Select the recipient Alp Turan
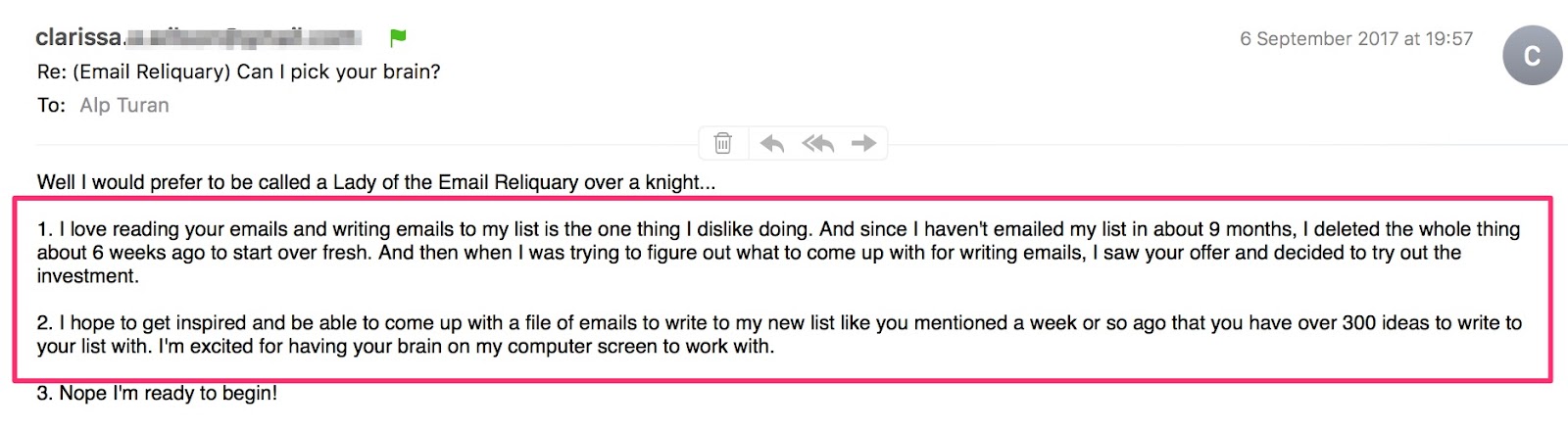1568x430 pixels. (124, 105)
